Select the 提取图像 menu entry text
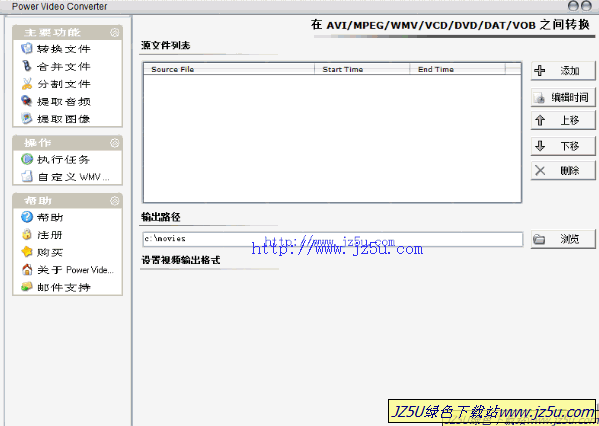599x426 pixels. coord(64,119)
